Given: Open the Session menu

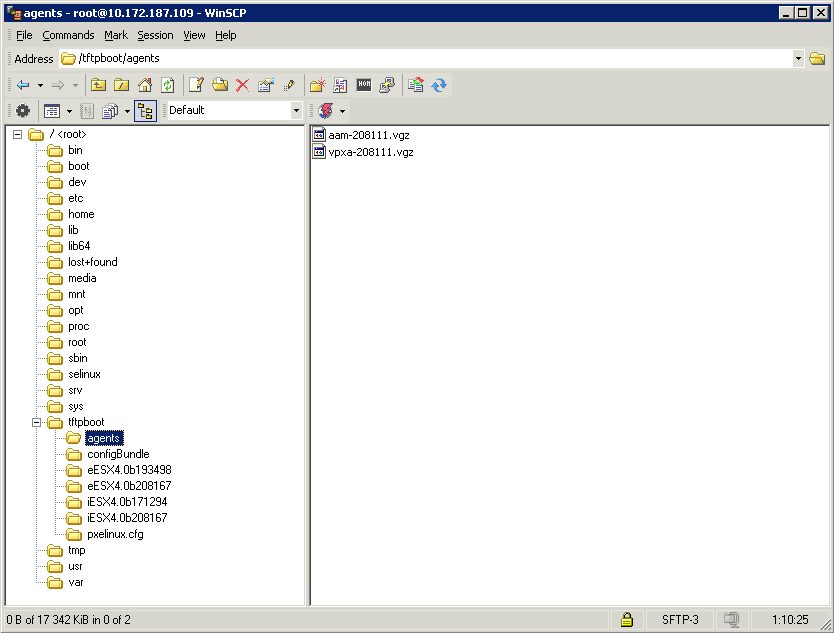Looking at the screenshot, I should [155, 35].
